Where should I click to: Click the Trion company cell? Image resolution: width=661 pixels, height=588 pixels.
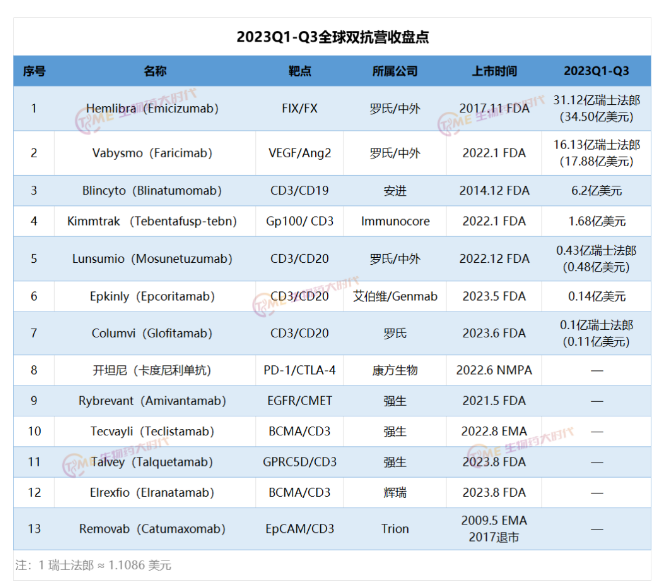(395, 529)
